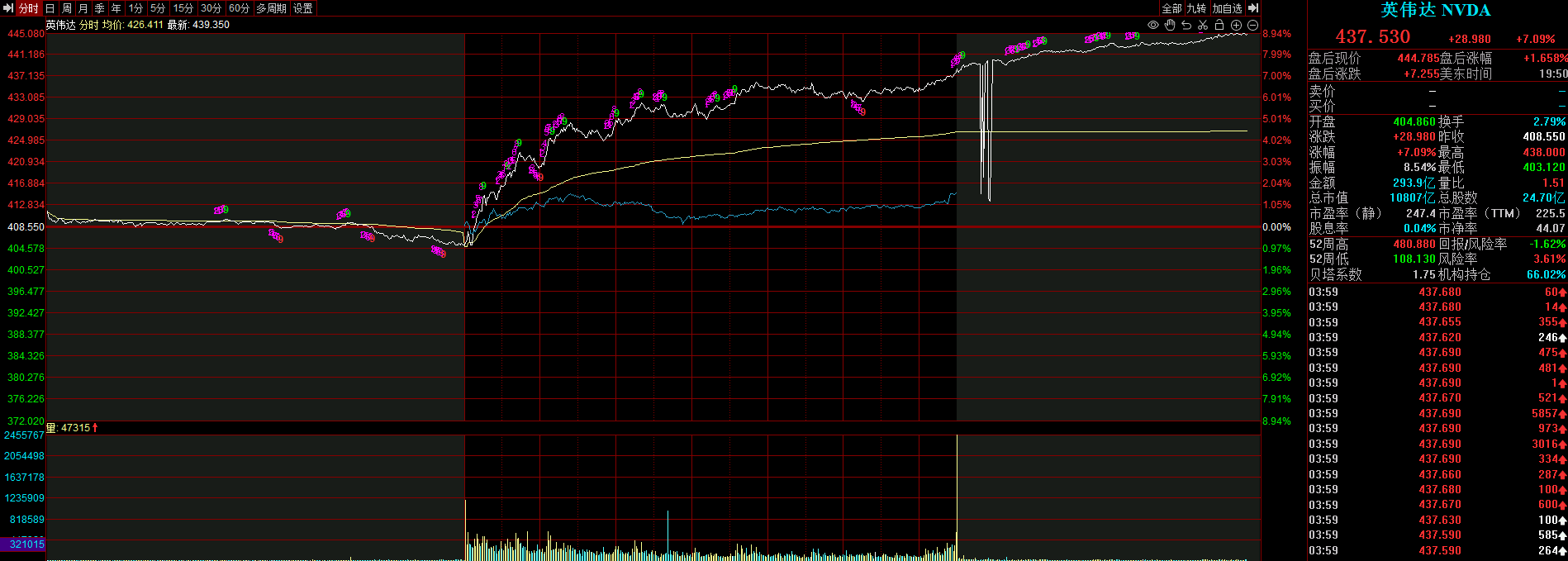Click the trade row priced 437.620
This screenshot has width=1568, height=561.
tap(1437, 337)
